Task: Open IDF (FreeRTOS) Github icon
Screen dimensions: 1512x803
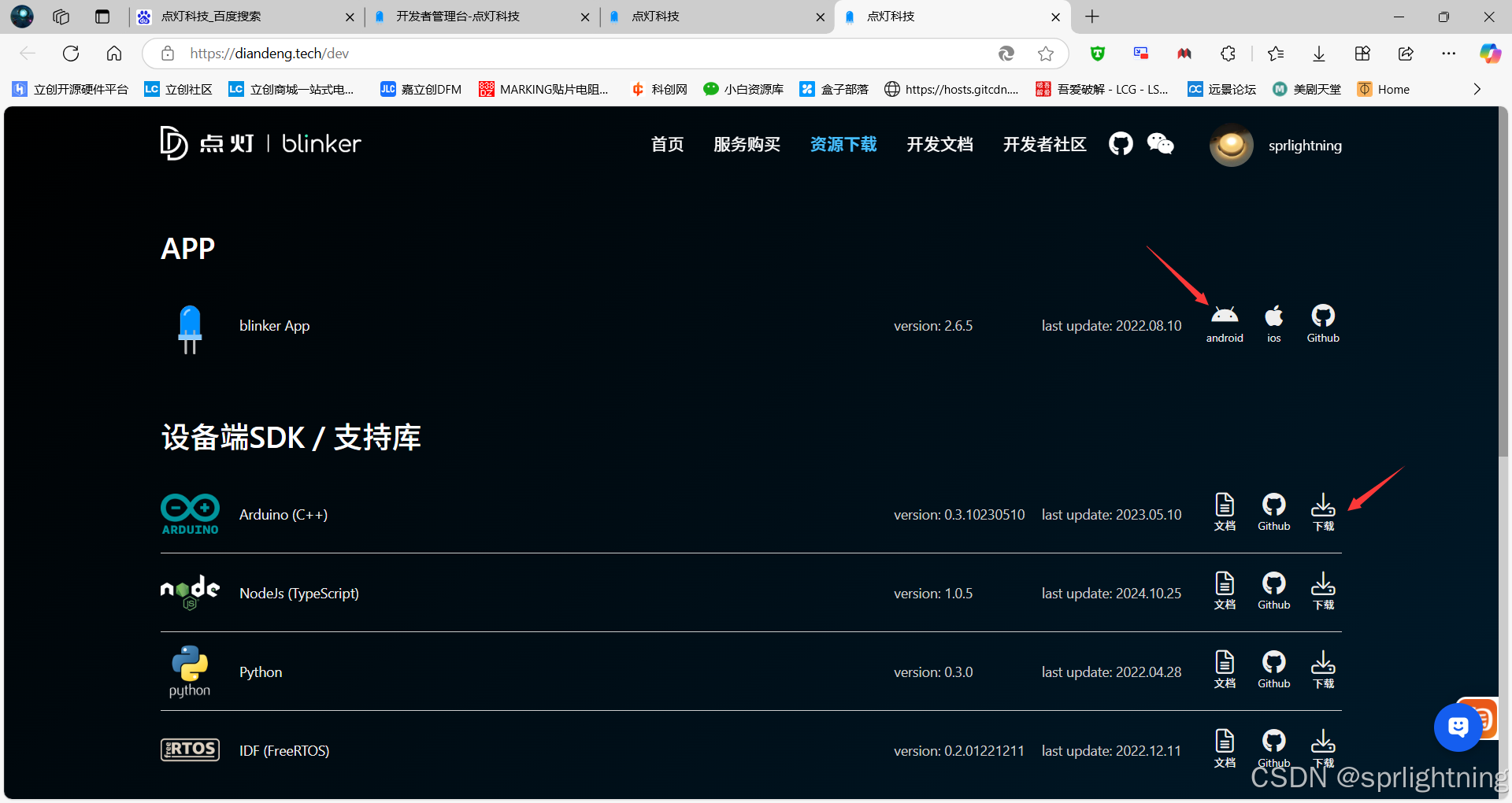Action: coord(1274,748)
